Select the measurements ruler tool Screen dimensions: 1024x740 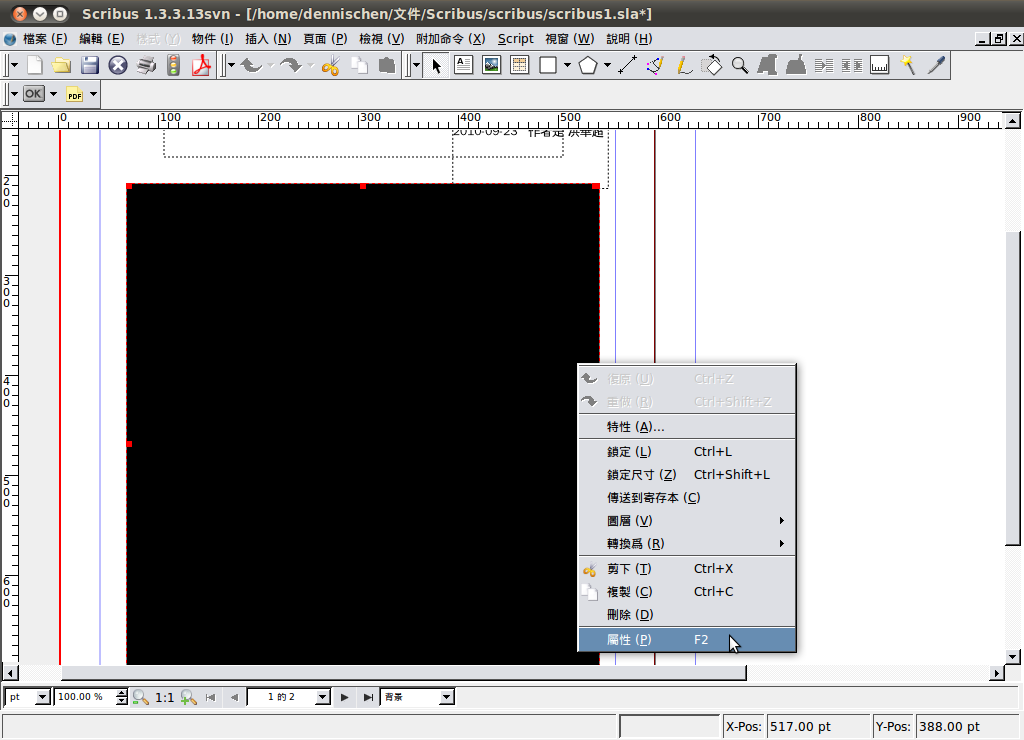[x=880, y=65]
